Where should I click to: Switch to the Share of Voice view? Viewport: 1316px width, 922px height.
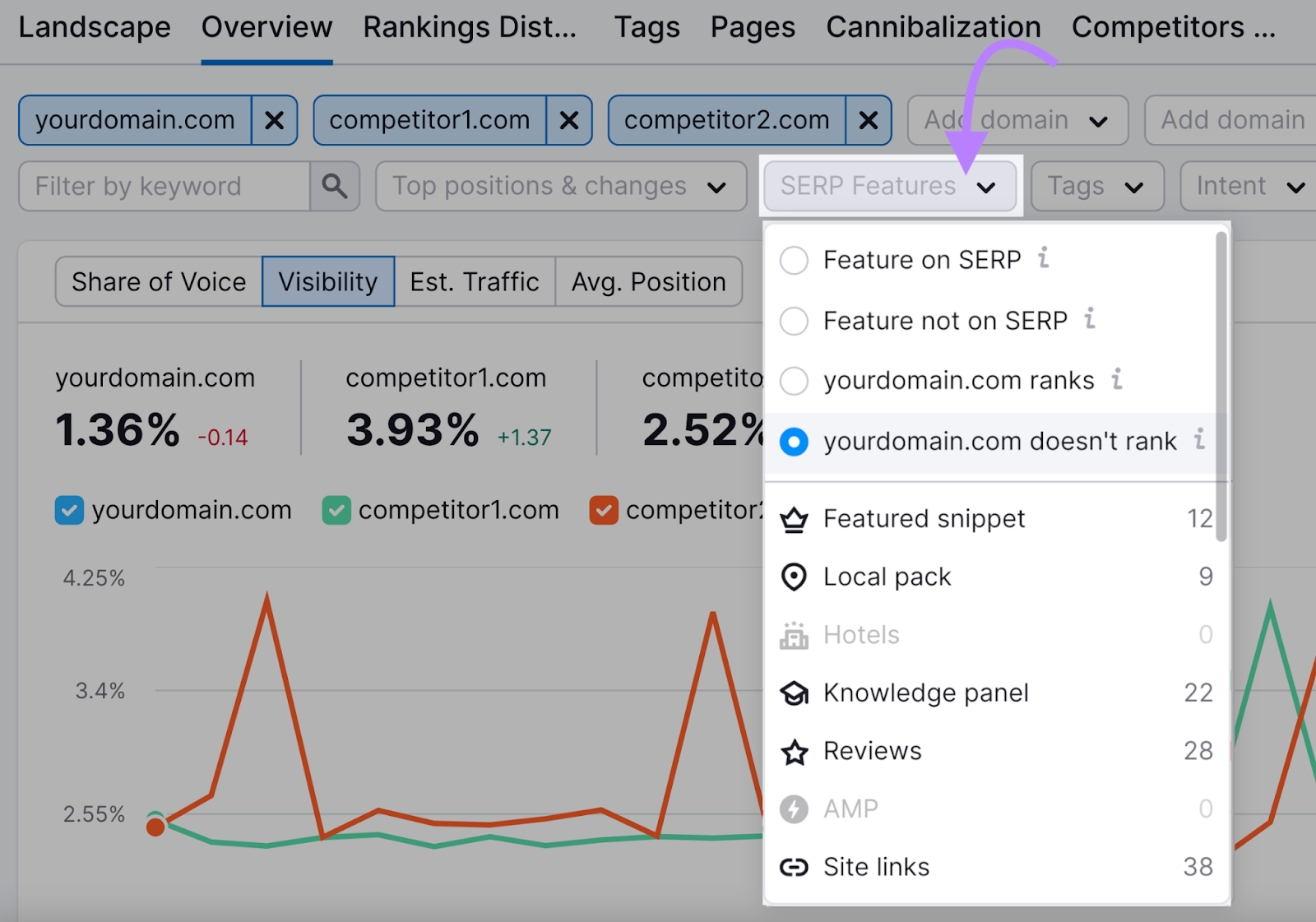coord(158,281)
